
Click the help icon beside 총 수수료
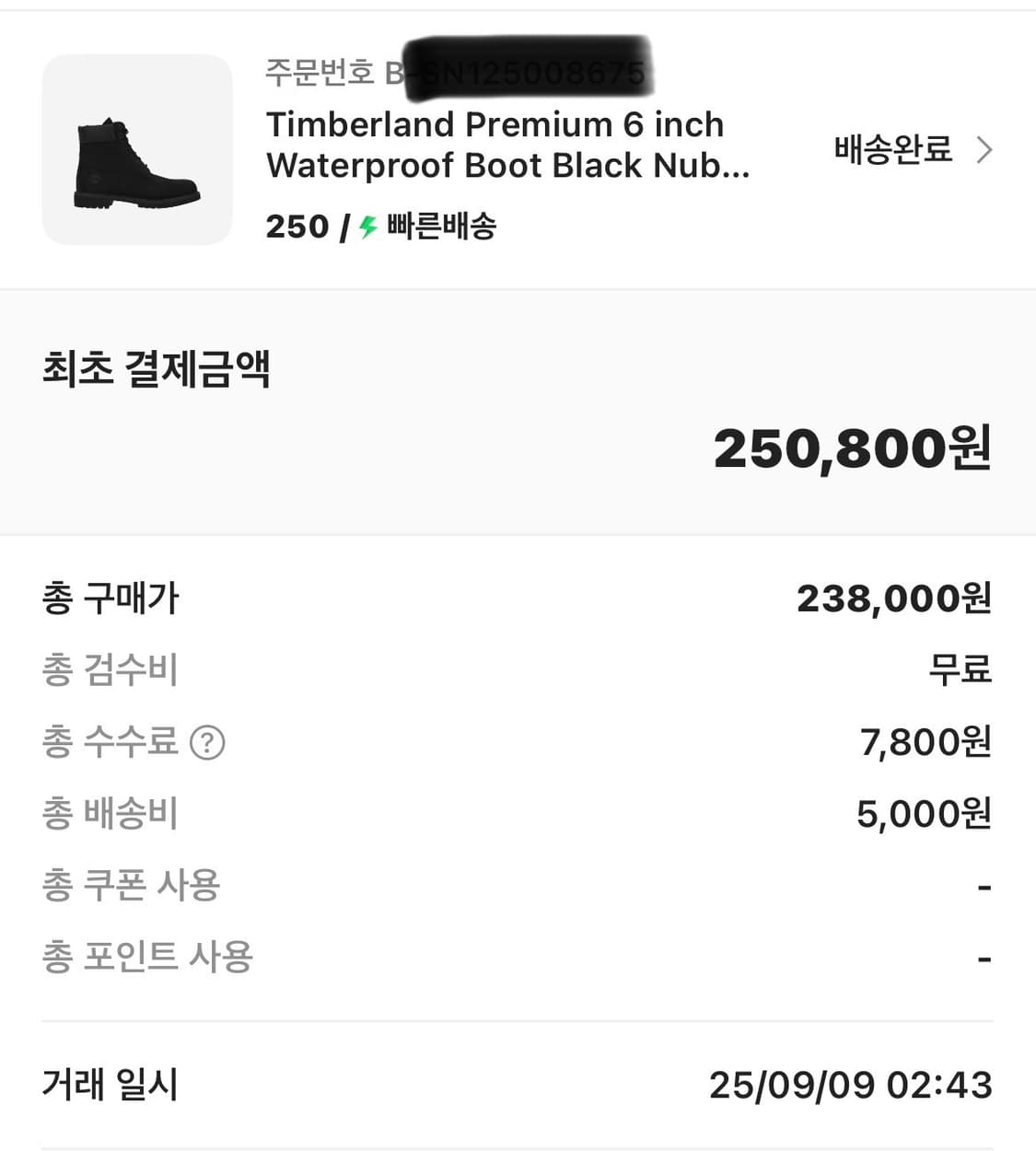click(x=207, y=742)
